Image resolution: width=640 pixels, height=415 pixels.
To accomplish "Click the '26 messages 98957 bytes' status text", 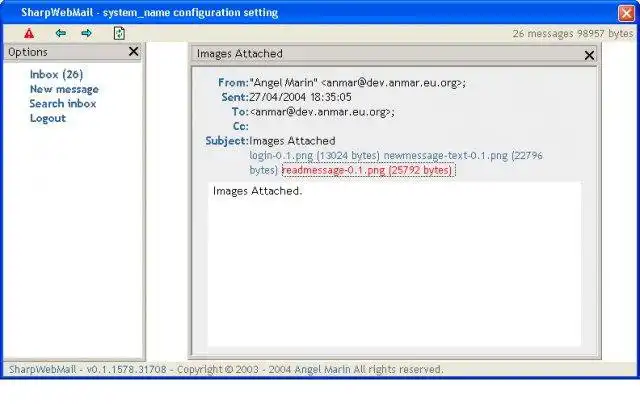I will (x=573, y=34).
